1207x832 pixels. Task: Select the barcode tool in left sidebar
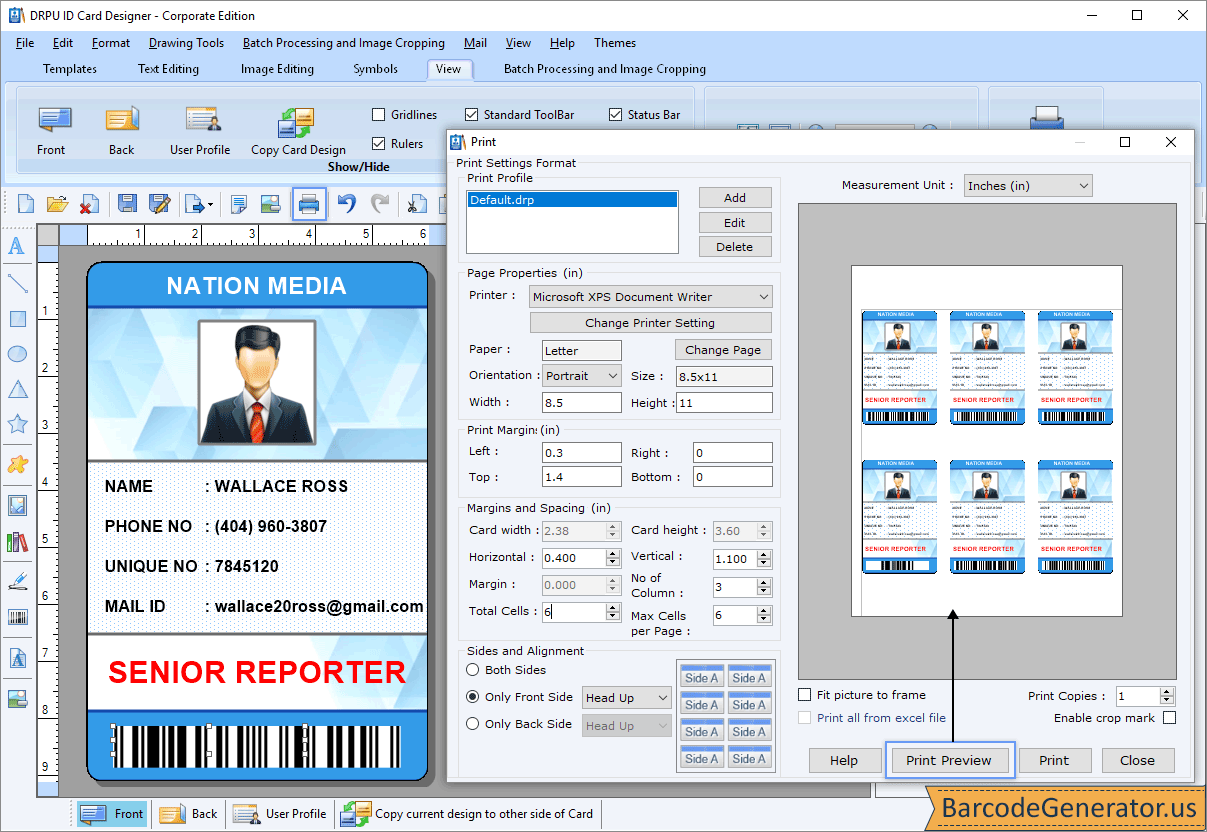tap(17, 617)
